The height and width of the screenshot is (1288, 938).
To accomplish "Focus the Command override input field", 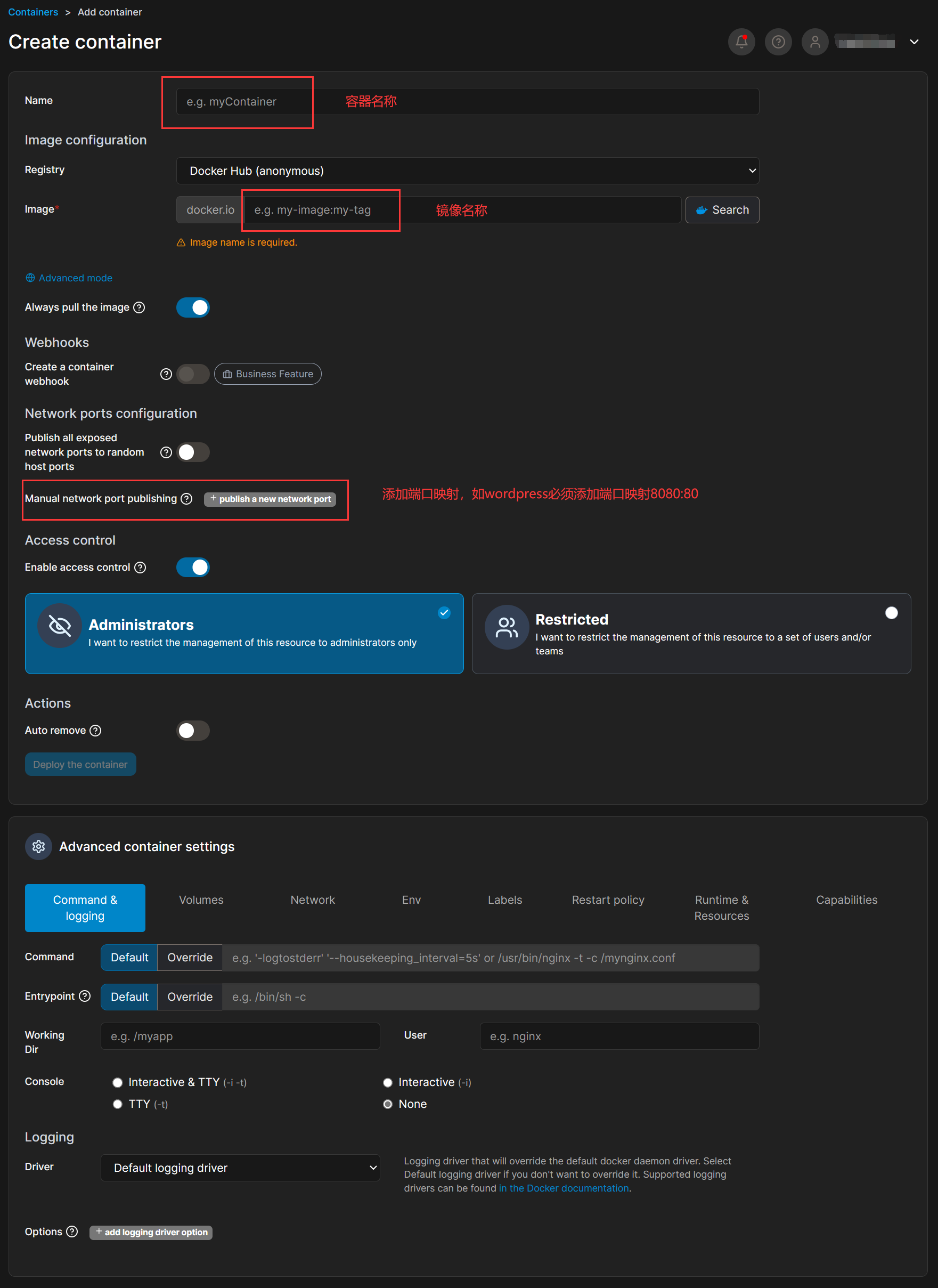I will (491, 958).
